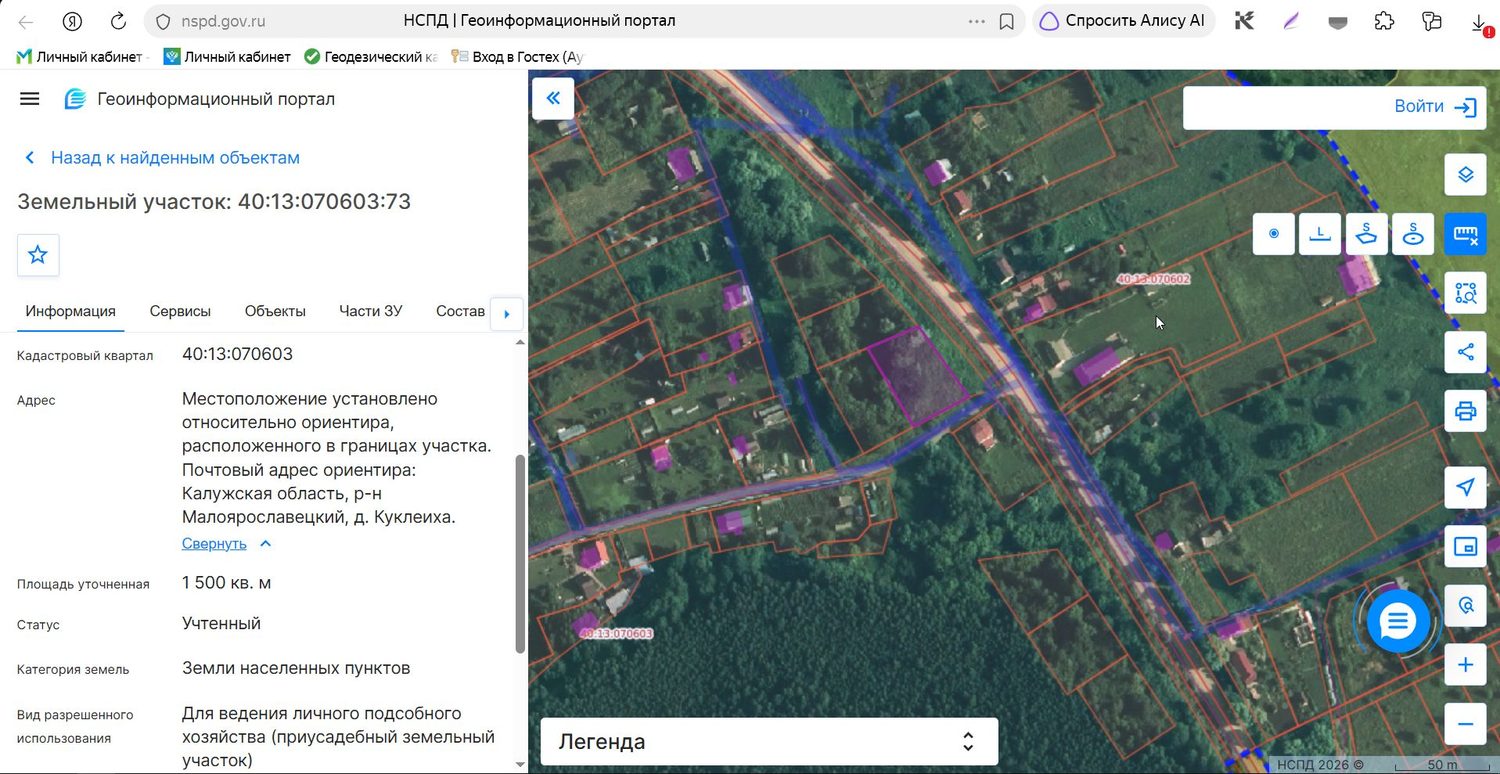Open the Состав tab
Image resolution: width=1500 pixels, height=774 pixels.
pos(460,311)
